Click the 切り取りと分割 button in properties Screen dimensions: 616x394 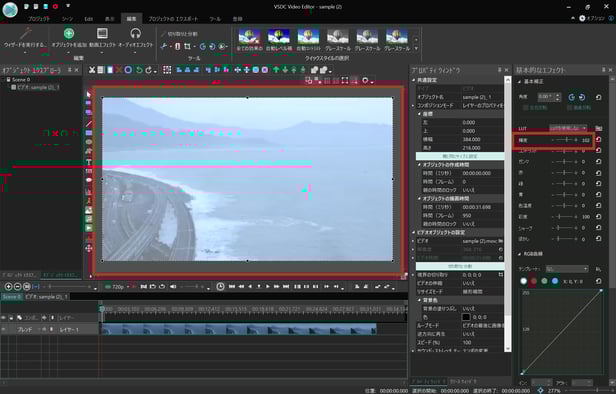[x=460, y=266]
